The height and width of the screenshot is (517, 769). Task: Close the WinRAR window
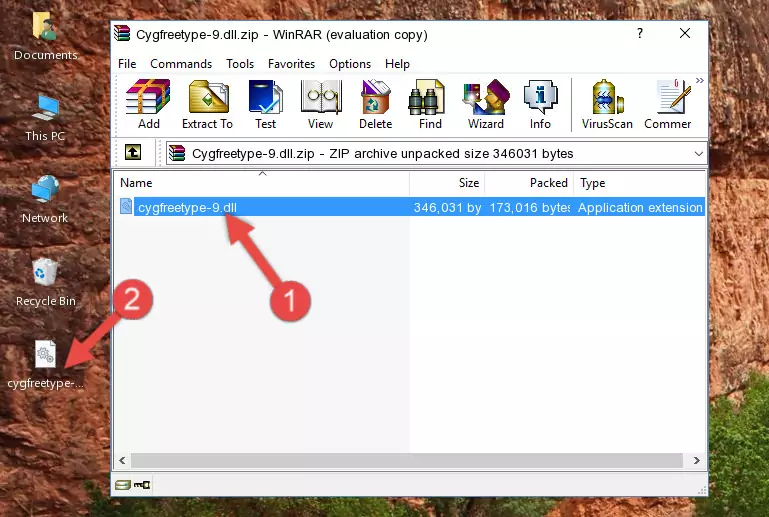[685, 33]
